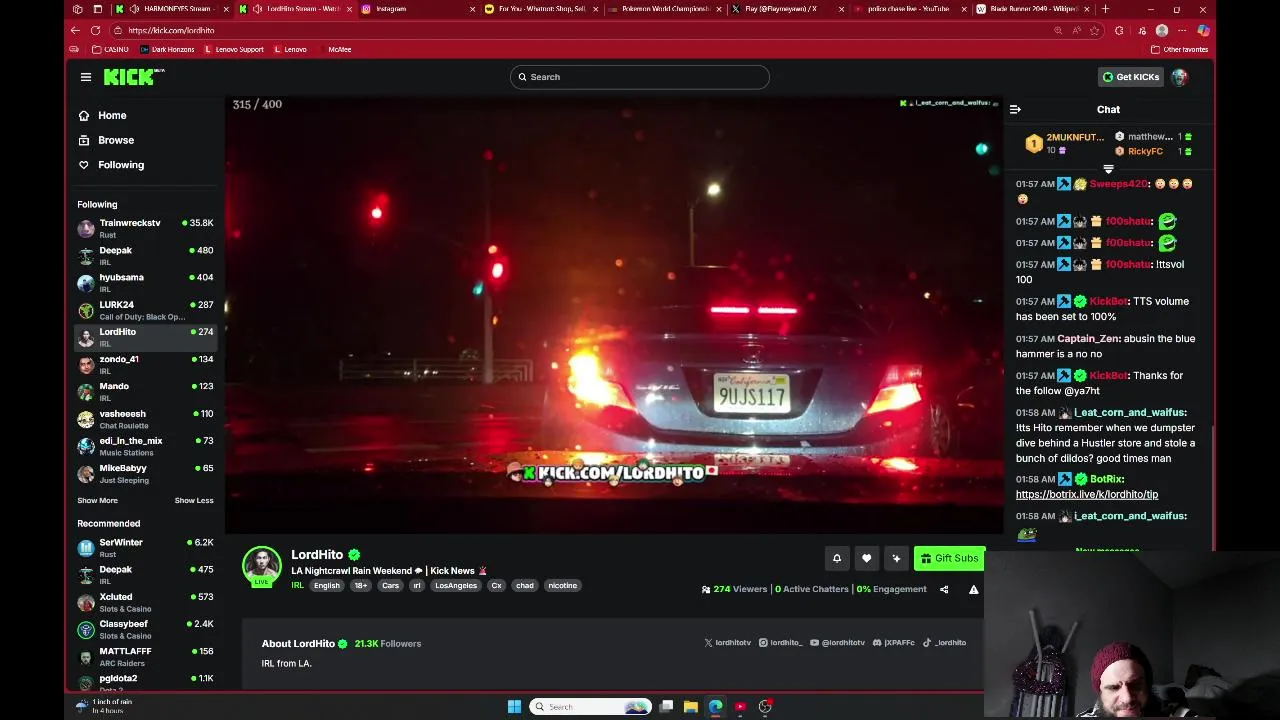Viewport: 1280px width, 720px height.
Task: Click the English language tag
Action: pyautogui.click(x=327, y=585)
